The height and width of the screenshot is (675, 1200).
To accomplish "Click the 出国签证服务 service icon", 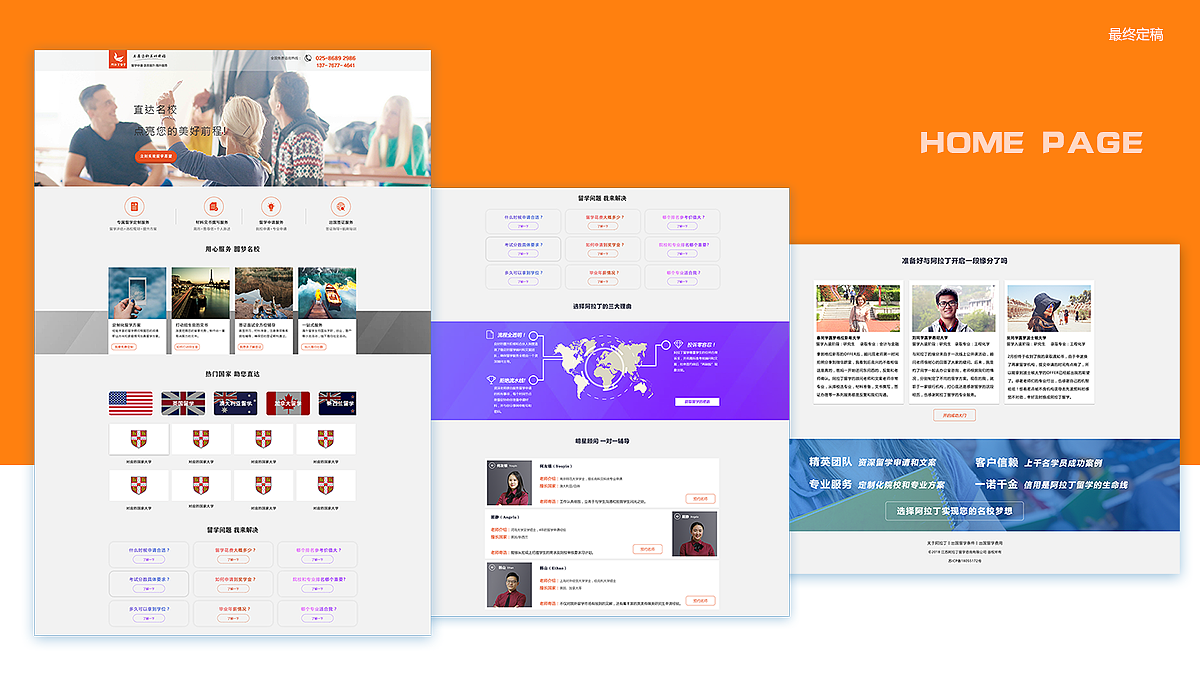I will 339,206.
